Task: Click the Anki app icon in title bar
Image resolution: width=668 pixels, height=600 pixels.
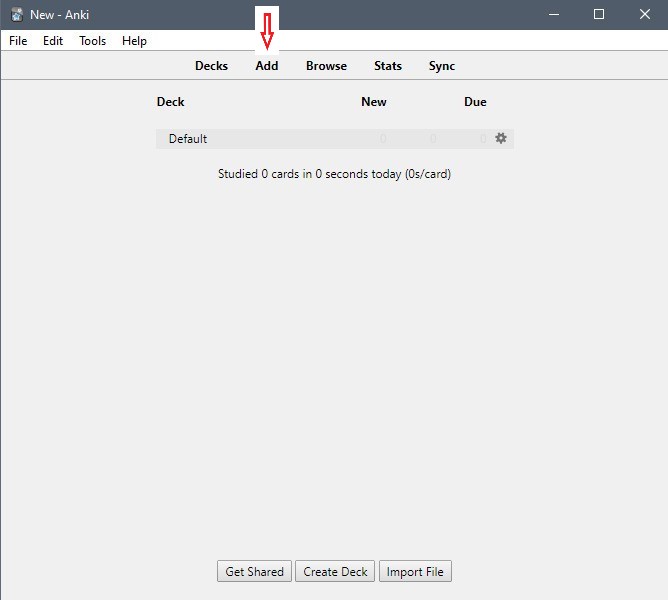Action: click(17, 14)
